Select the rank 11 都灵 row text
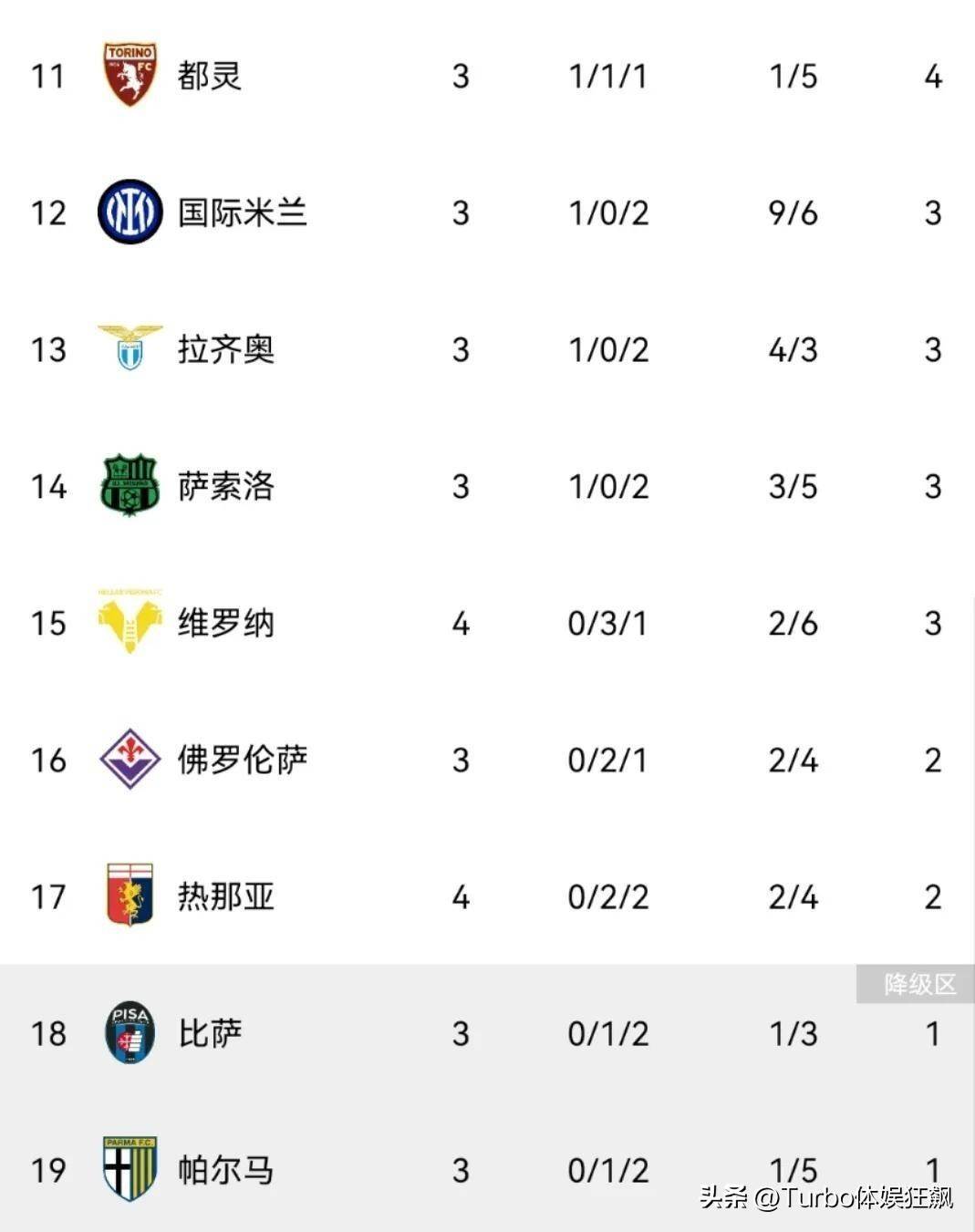 tap(209, 76)
